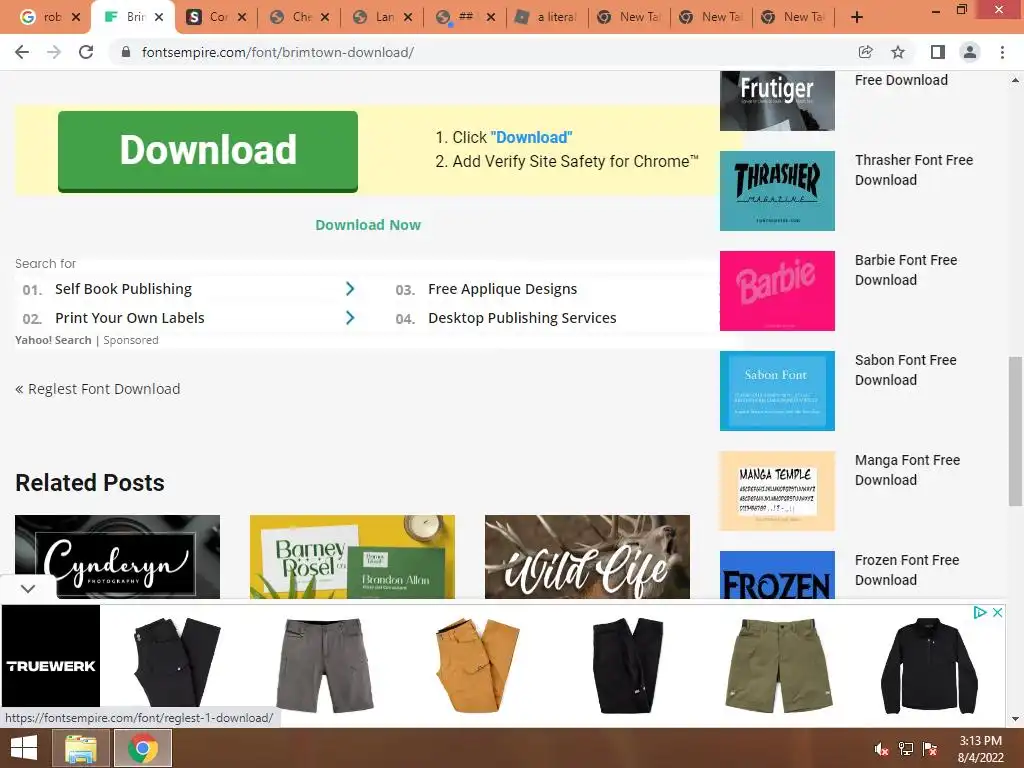
Task: Open Desktop Publishing Services result
Action: (x=522, y=318)
